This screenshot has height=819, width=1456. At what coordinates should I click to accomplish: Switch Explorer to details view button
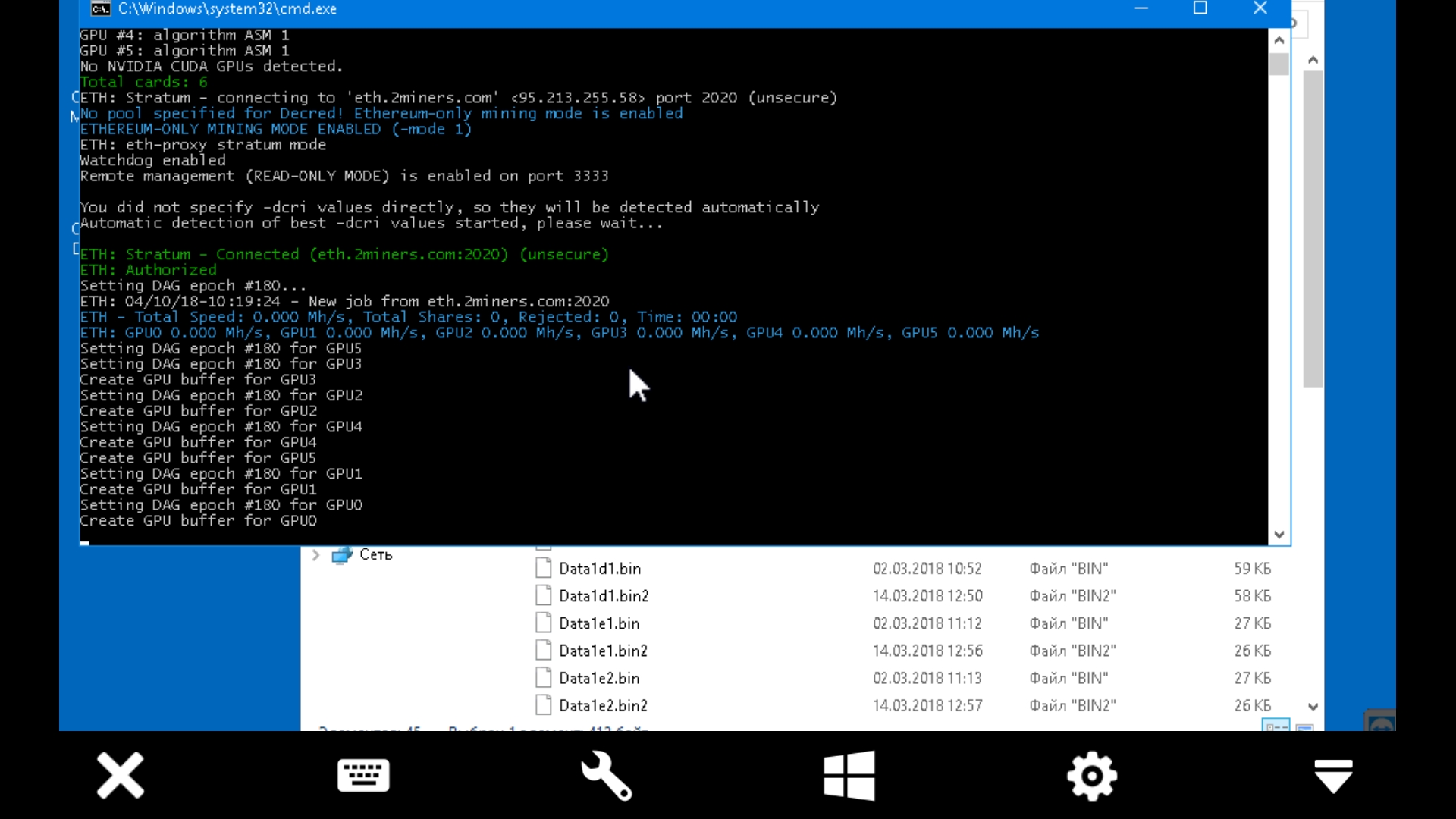1276,726
